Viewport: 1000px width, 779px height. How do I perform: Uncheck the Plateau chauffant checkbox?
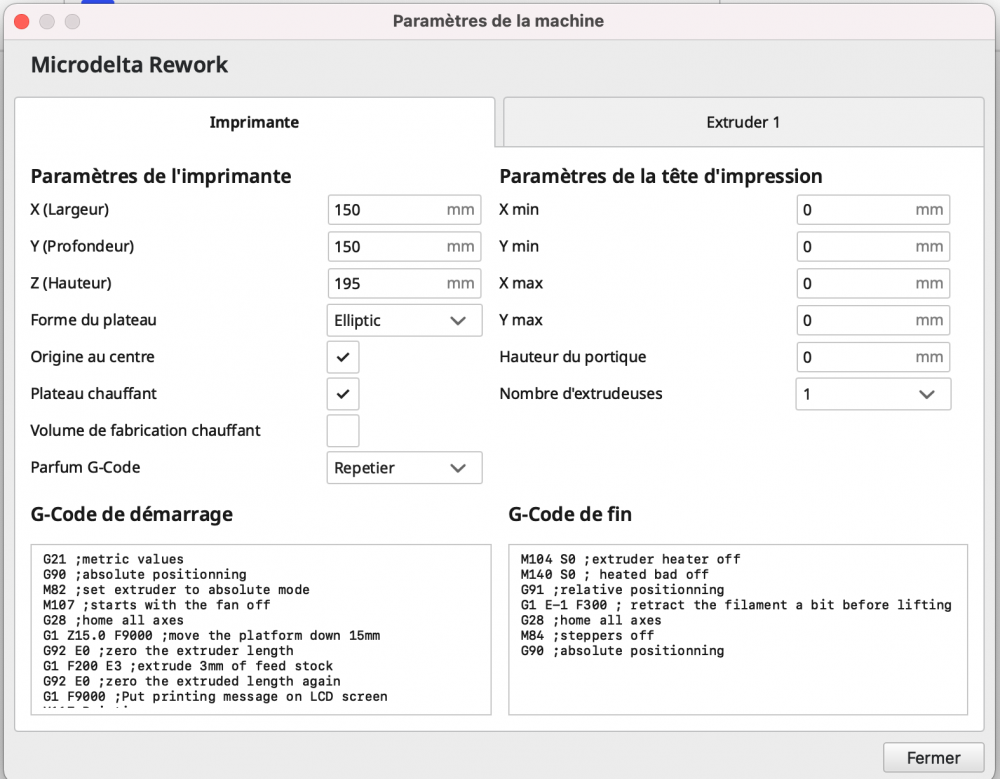[x=343, y=394]
